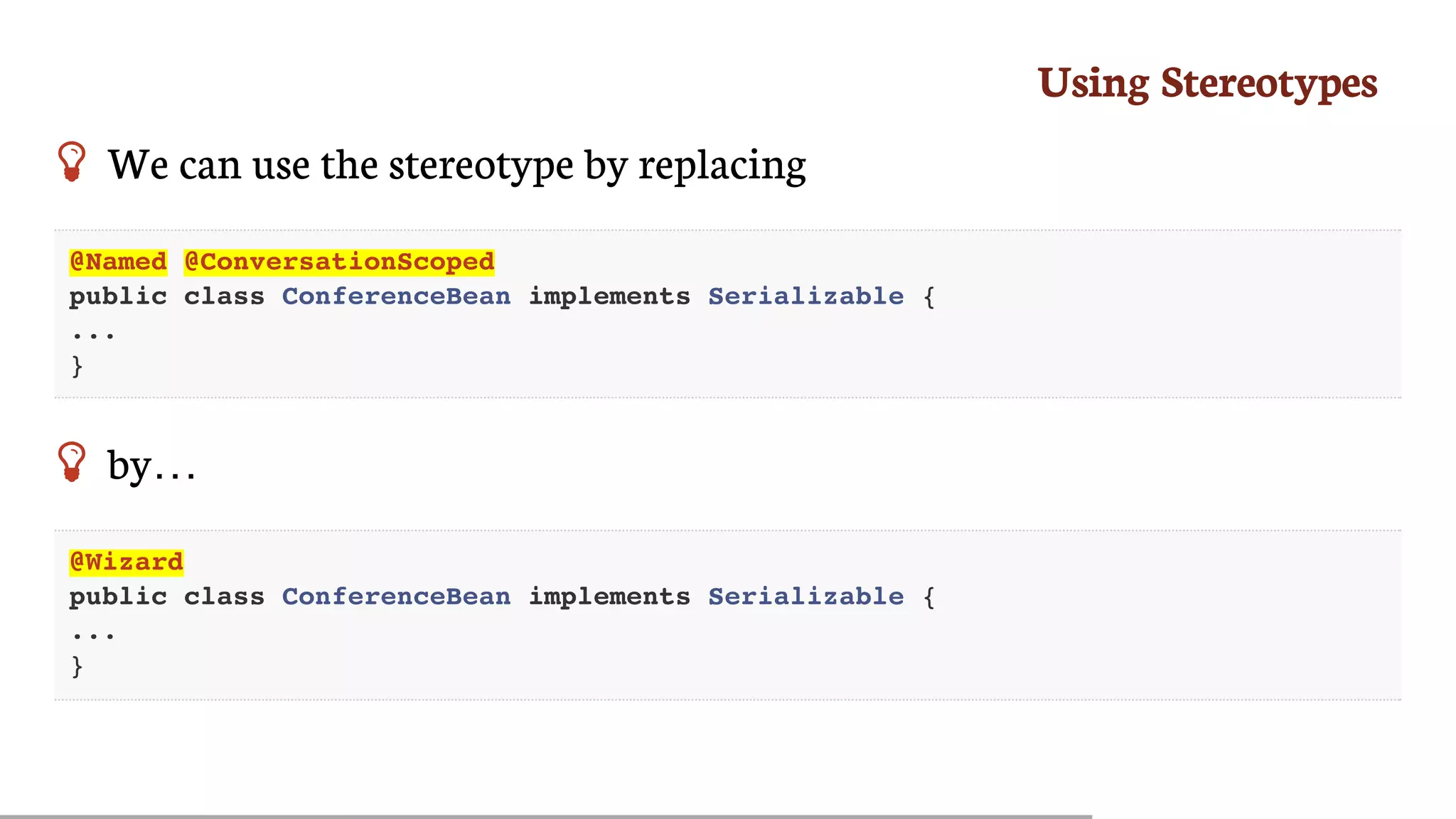Click Serializable in the first code block

tap(806, 296)
